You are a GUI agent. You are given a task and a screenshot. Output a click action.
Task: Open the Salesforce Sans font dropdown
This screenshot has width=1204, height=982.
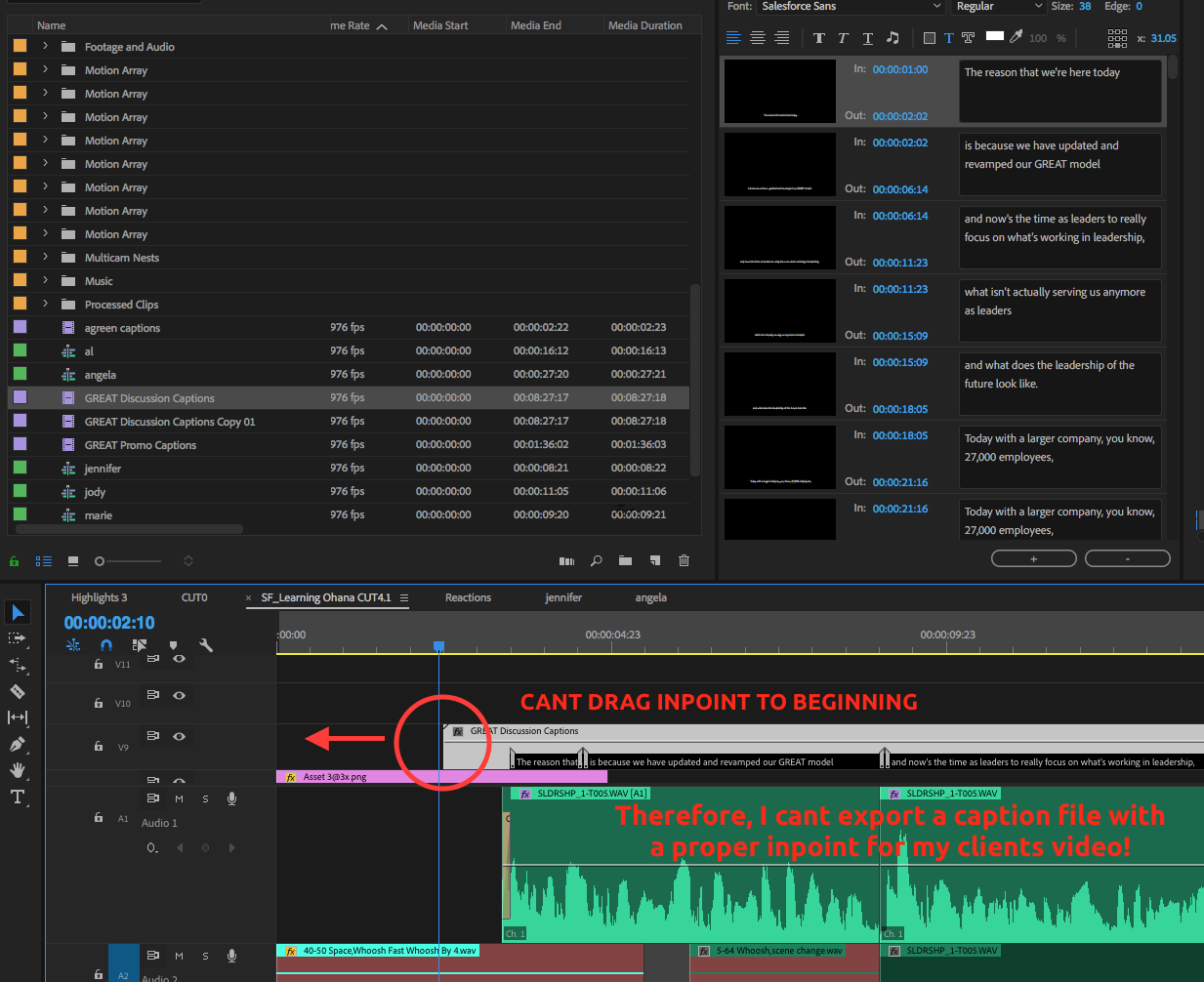(851, 7)
